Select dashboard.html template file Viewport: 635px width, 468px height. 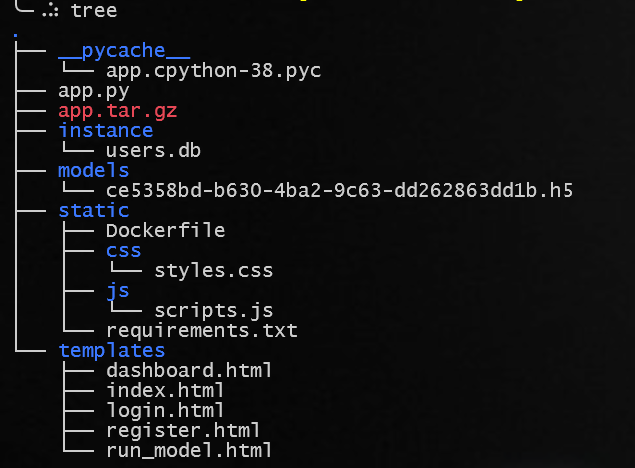pos(189,370)
